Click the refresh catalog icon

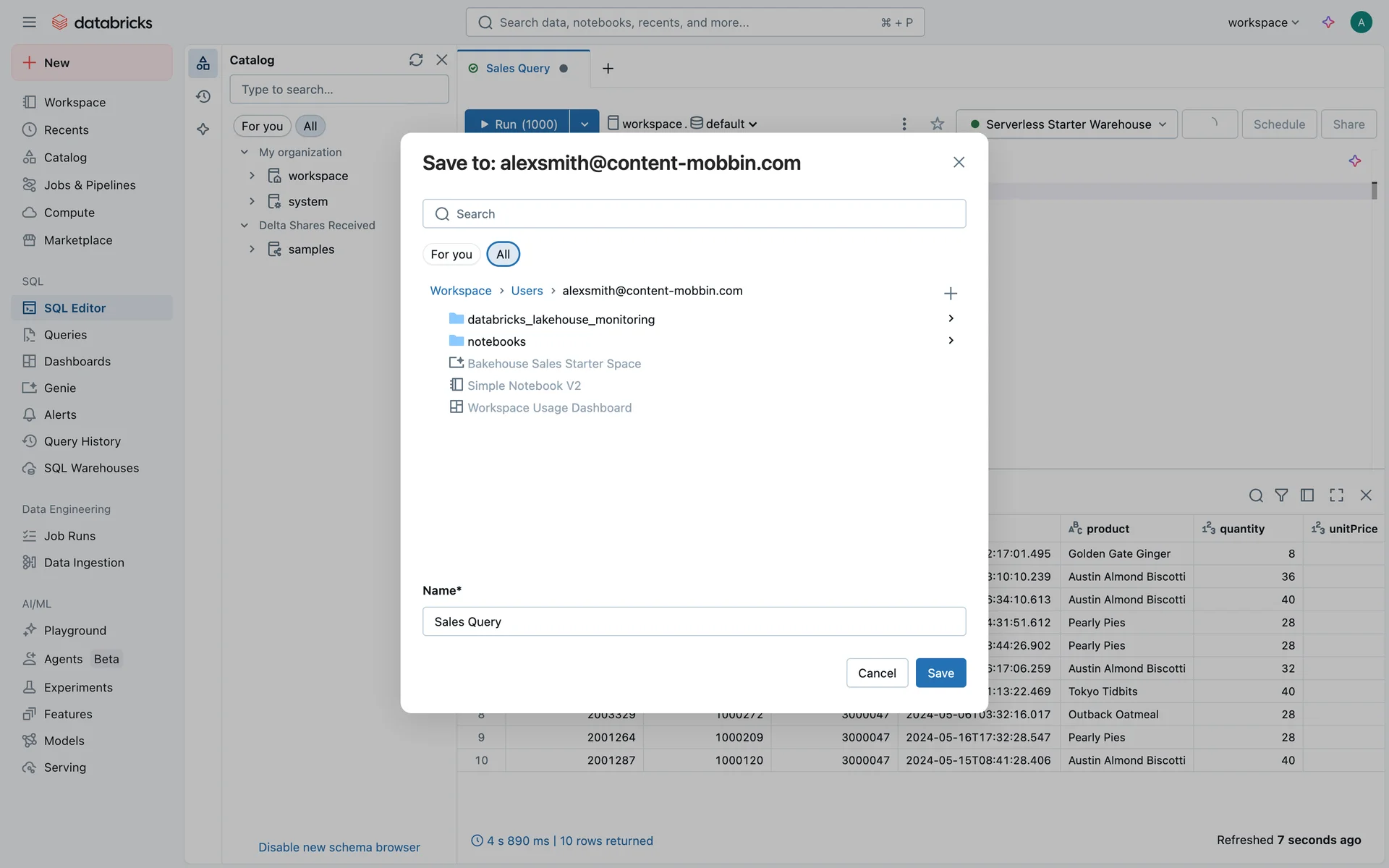(x=415, y=60)
